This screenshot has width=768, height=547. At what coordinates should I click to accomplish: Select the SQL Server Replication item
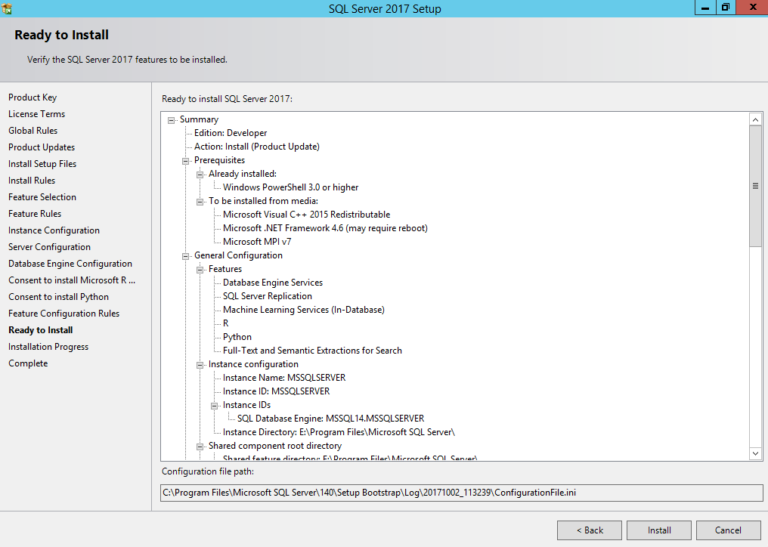[267, 296]
